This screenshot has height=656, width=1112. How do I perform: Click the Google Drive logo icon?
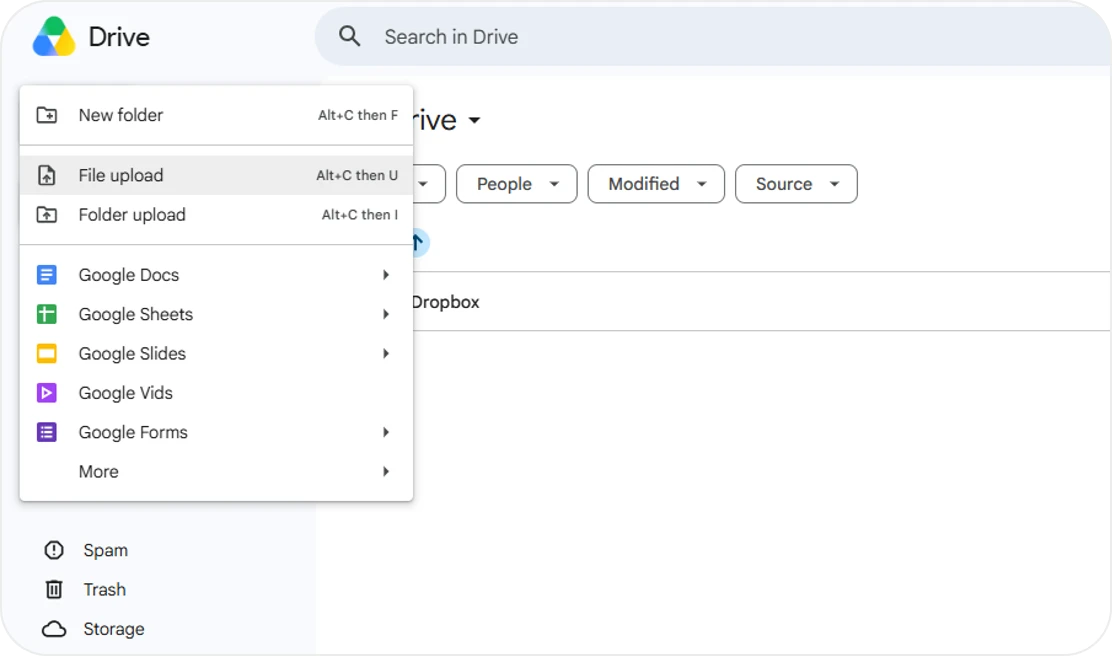click(54, 37)
